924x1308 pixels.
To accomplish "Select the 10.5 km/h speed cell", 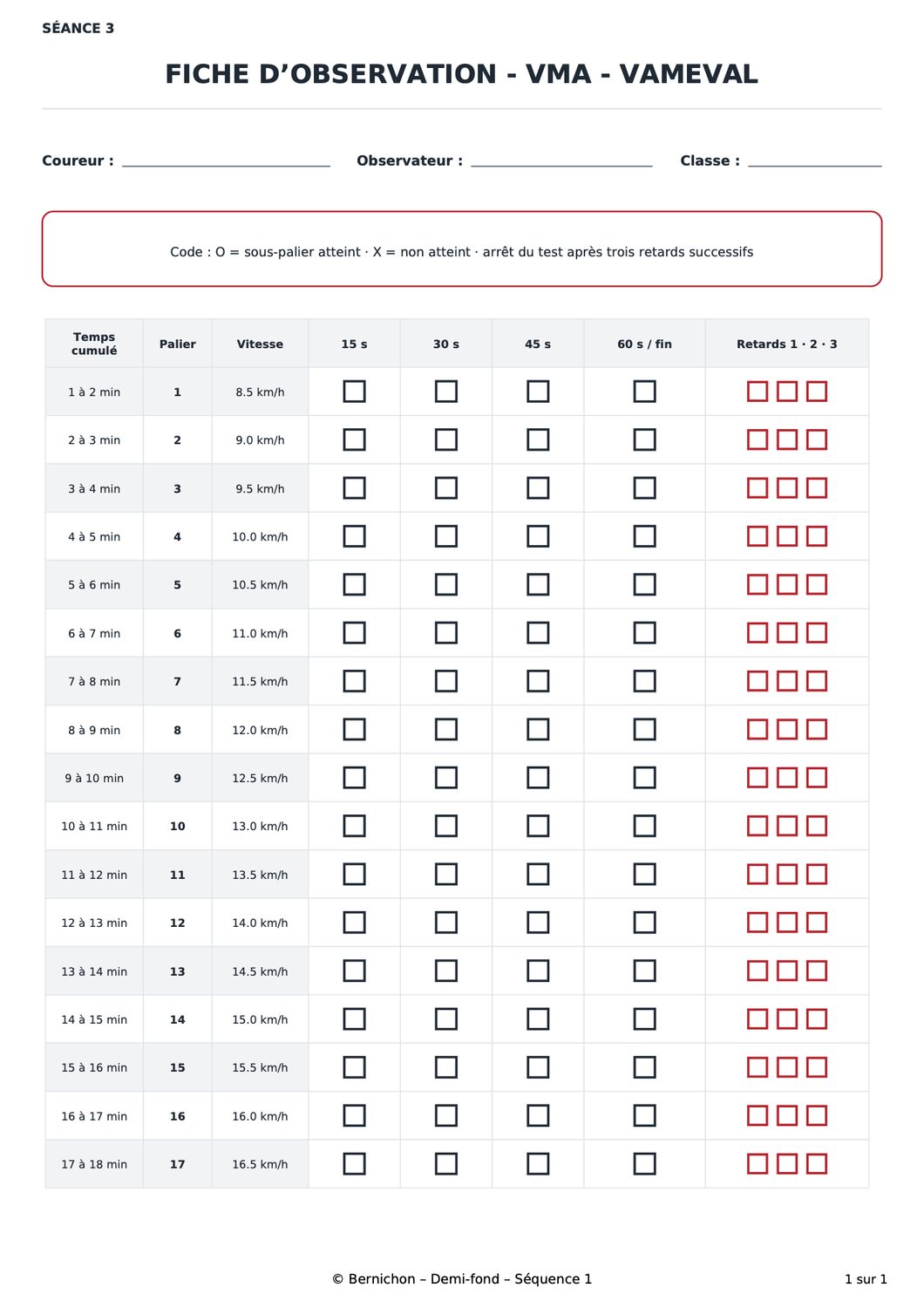I will [x=260, y=584].
